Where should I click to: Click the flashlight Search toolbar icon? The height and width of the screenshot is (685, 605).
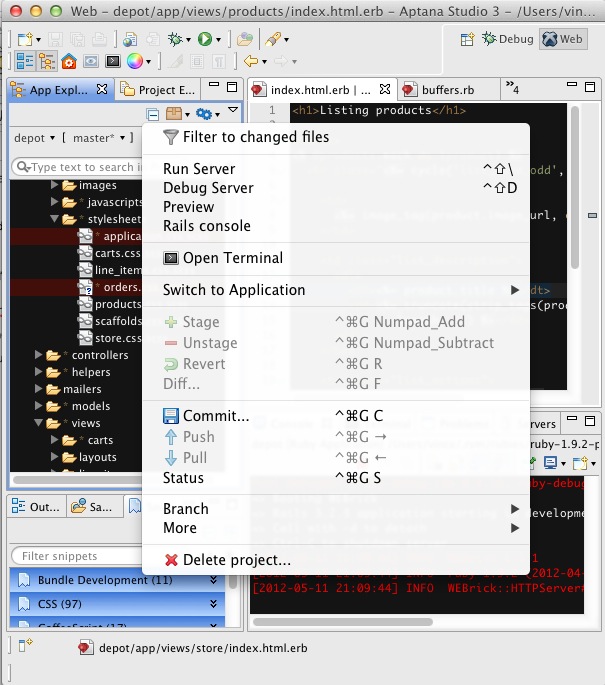pos(273,39)
